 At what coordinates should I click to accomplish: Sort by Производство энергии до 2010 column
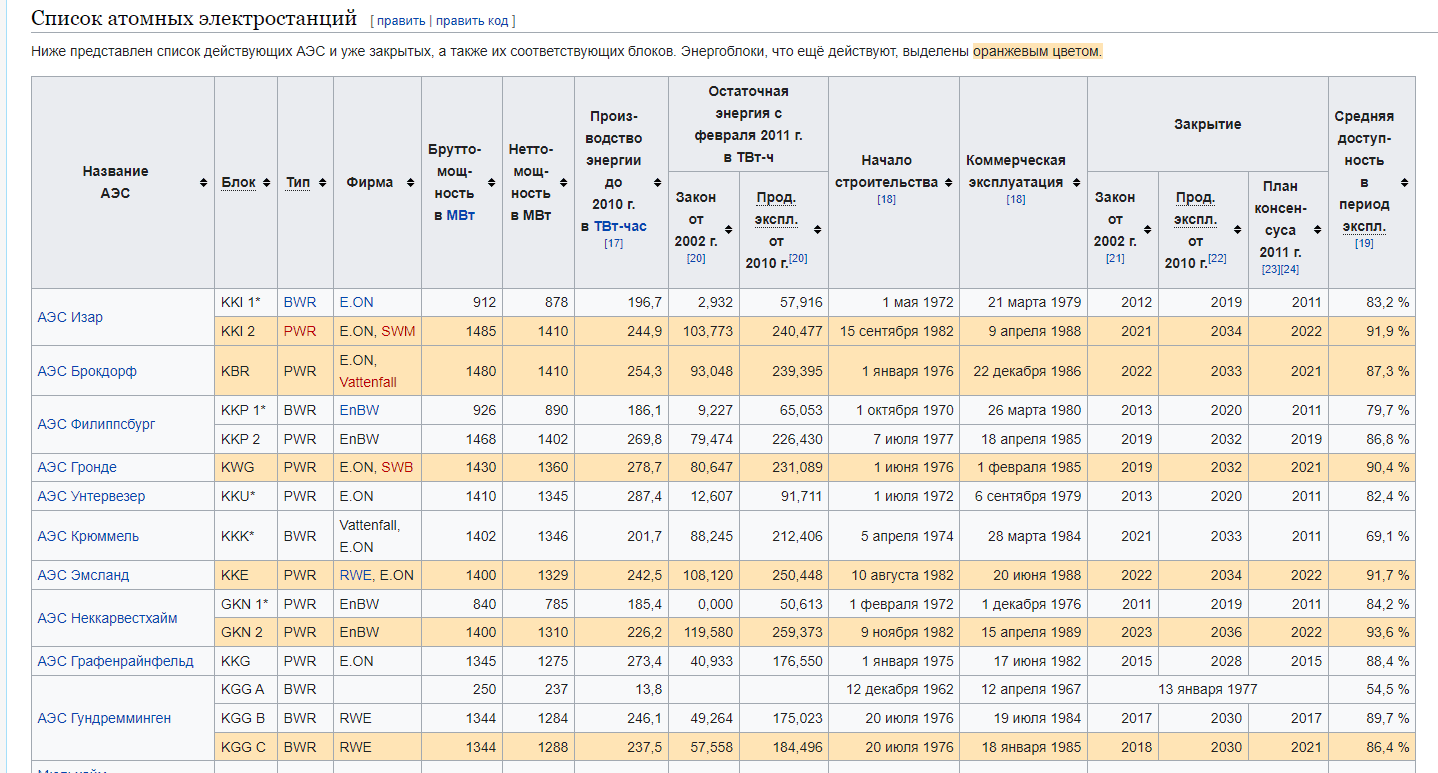(x=657, y=183)
